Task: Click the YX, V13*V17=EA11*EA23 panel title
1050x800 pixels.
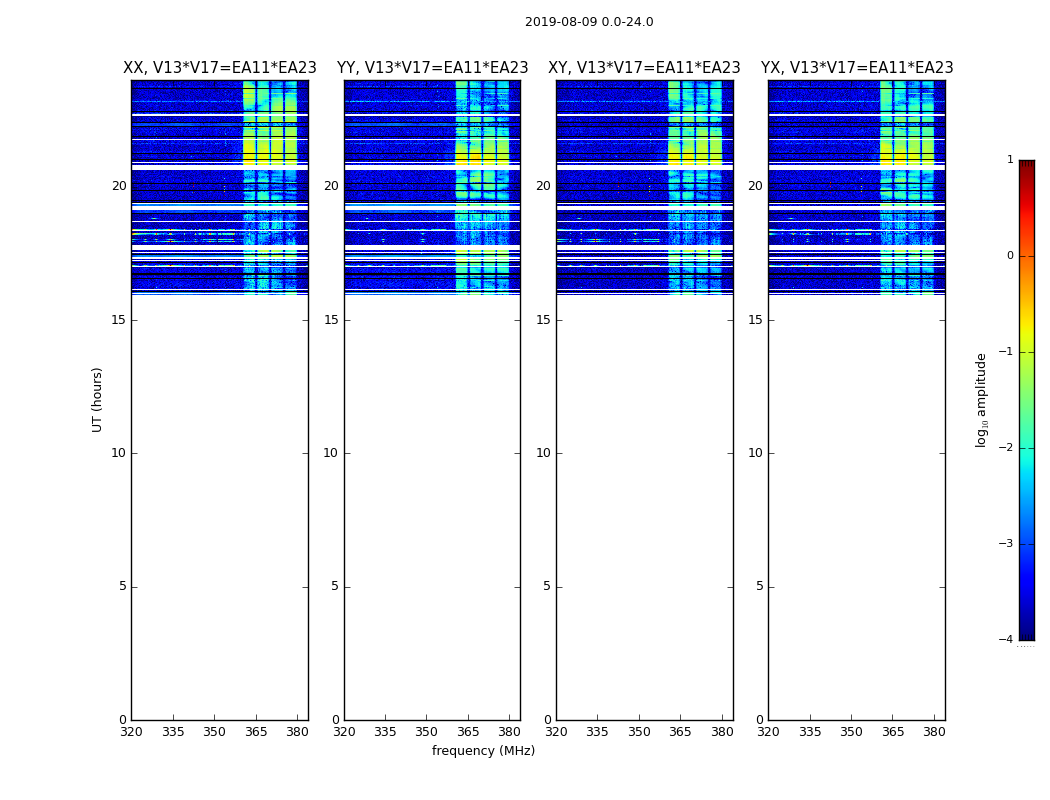Action: (856, 68)
